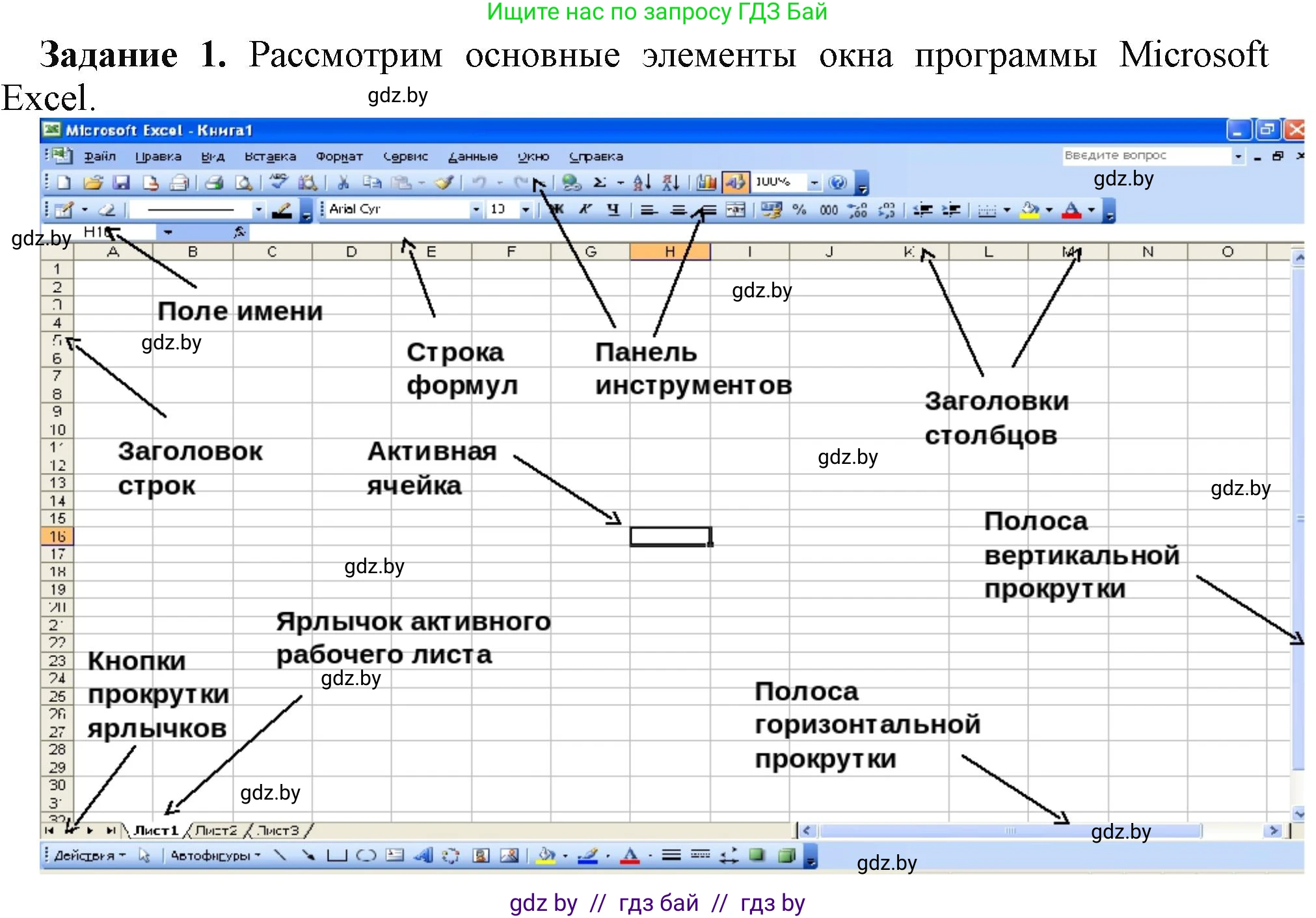Toggle Italic (К) formatting
This screenshot has width=1316, height=918.
pos(585,209)
